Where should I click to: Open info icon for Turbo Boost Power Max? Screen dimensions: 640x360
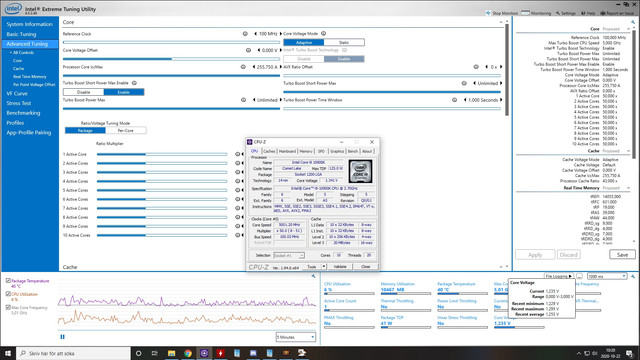(244, 100)
